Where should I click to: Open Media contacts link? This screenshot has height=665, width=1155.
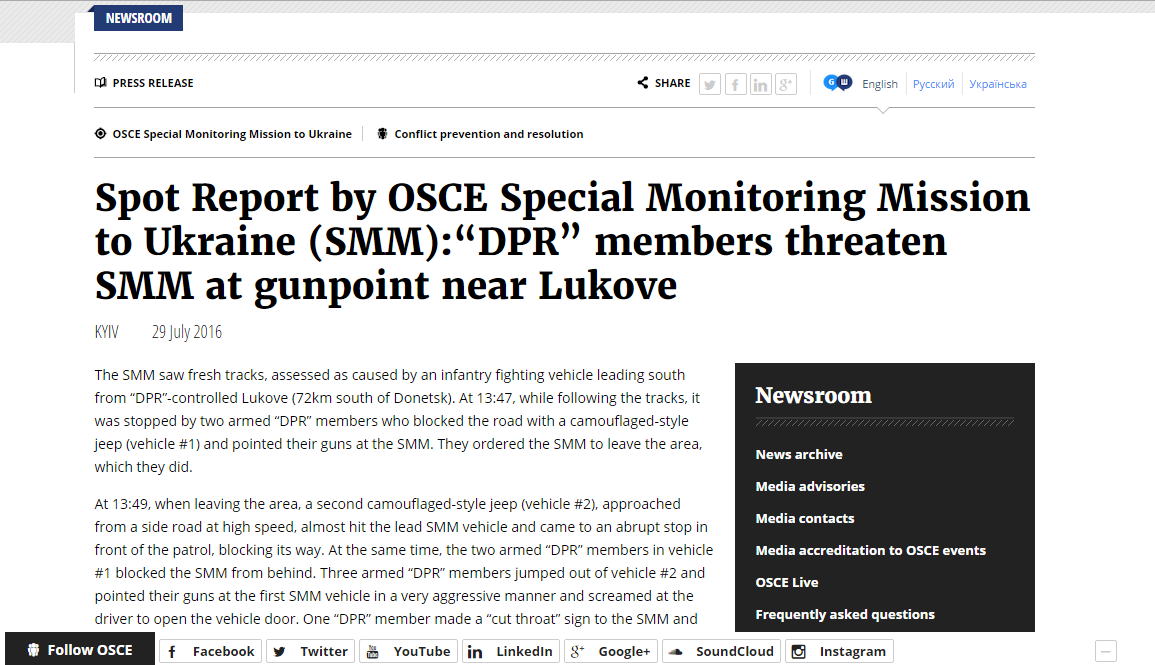(x=804, y=518)
